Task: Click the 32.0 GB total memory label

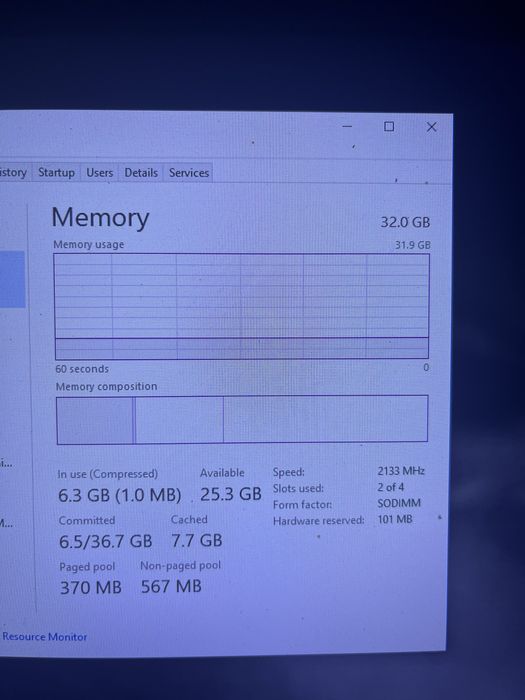Action: click(x=405, y=222)
